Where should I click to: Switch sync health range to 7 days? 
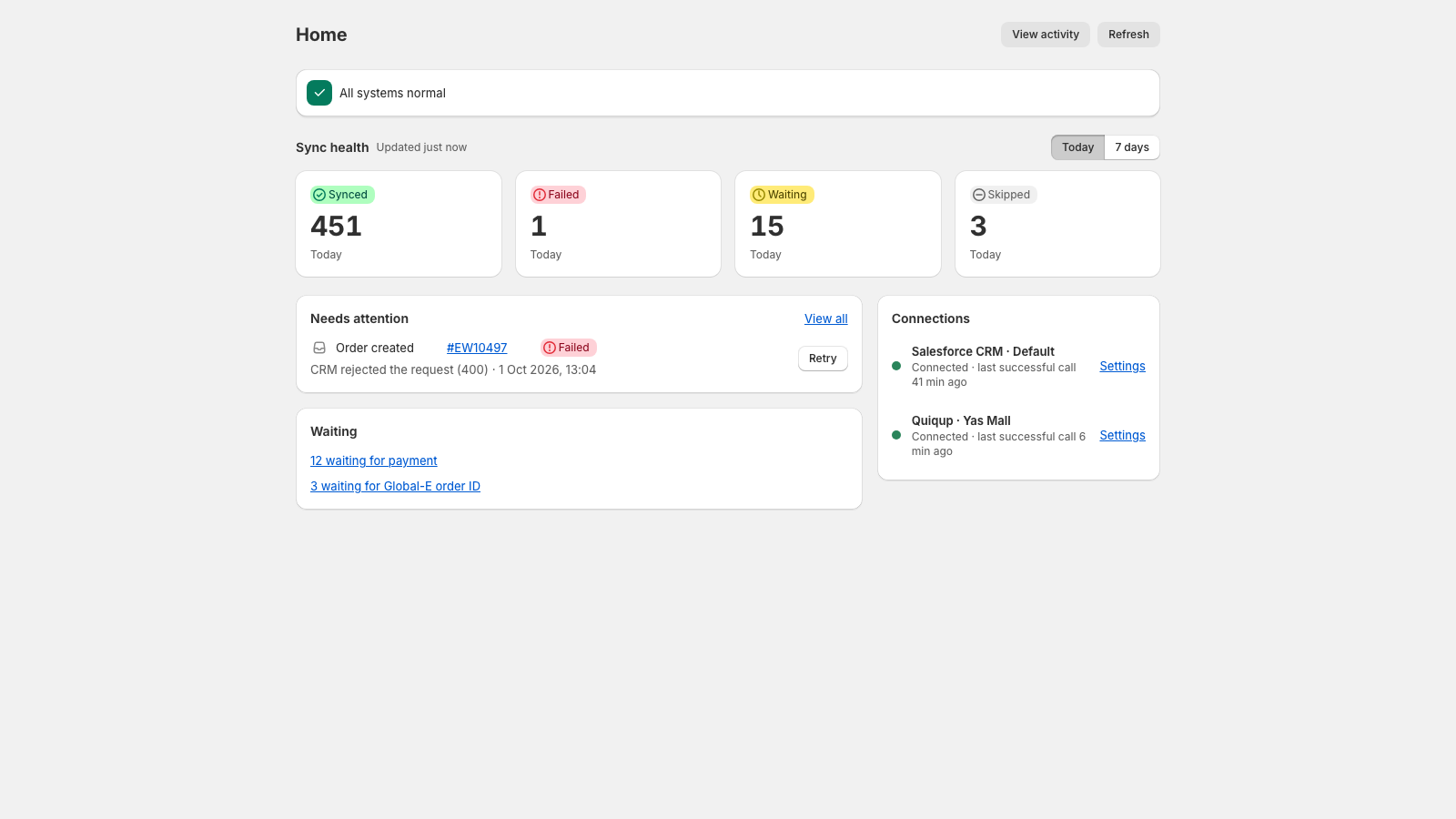[x=1132, y=147]
